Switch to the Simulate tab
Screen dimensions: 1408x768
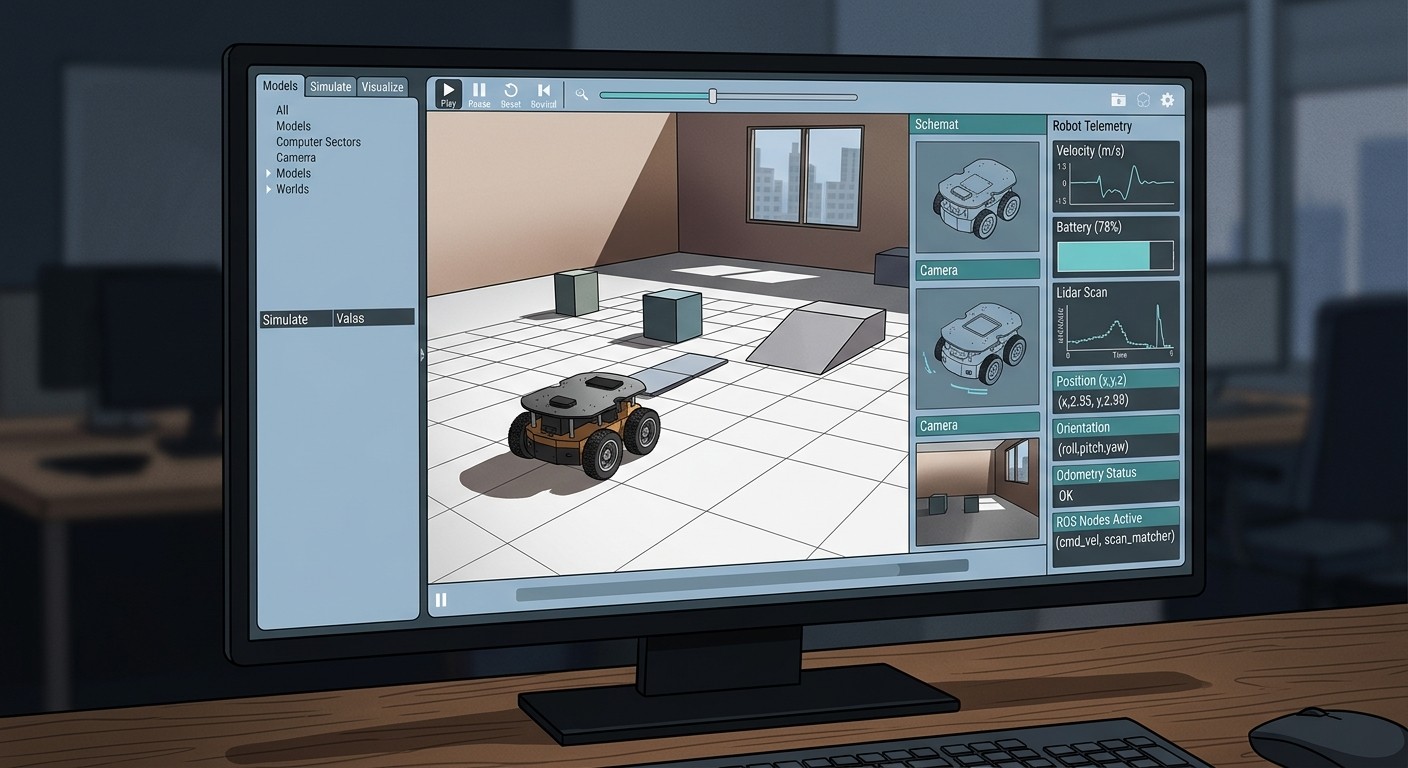tap(330, 87)
